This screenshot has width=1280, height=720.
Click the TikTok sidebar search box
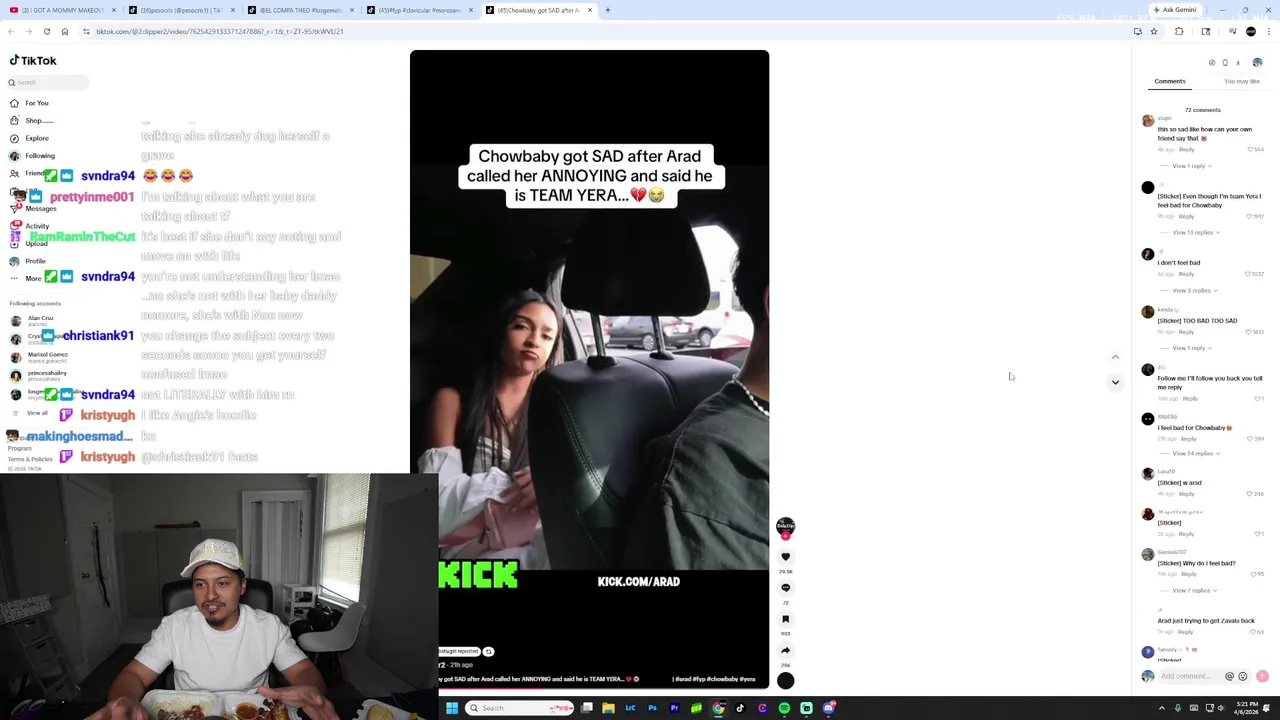[48, 82]
